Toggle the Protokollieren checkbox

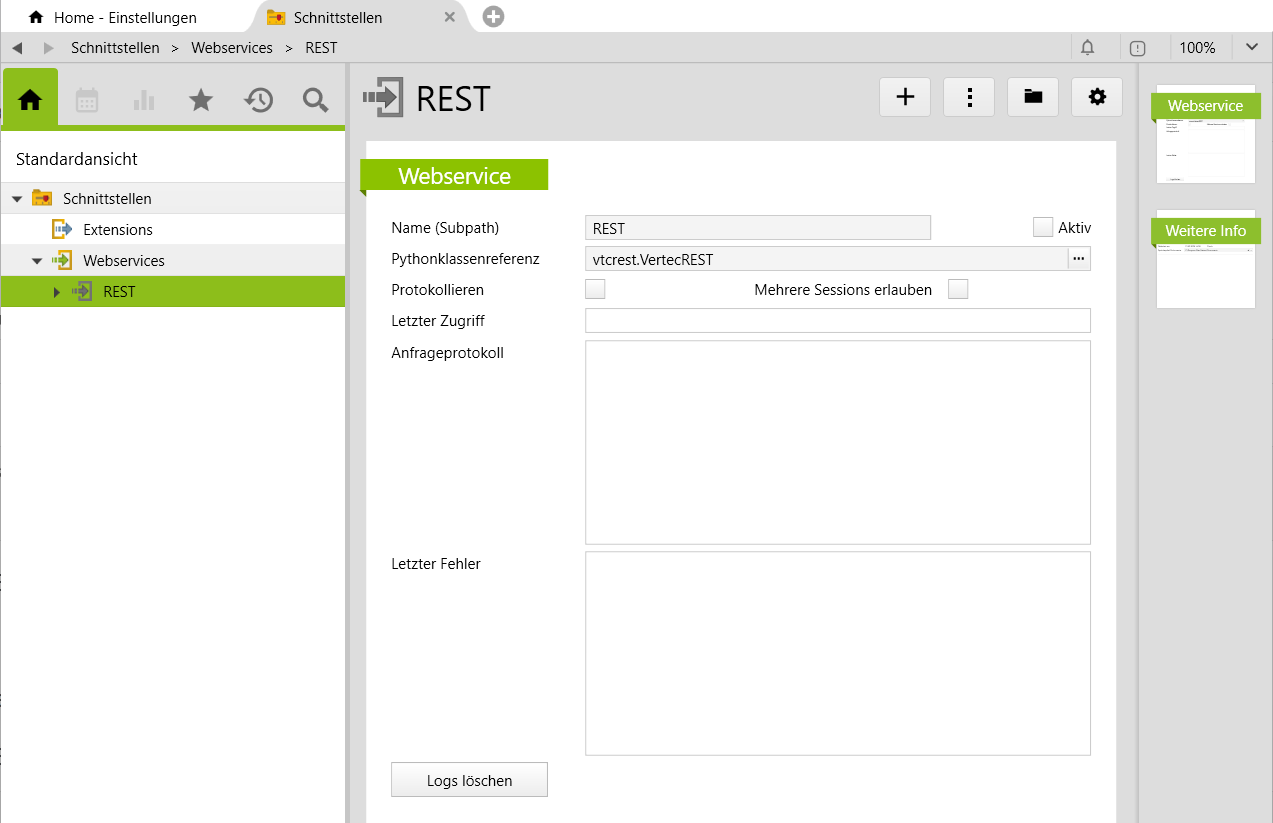tap(595, 290)
